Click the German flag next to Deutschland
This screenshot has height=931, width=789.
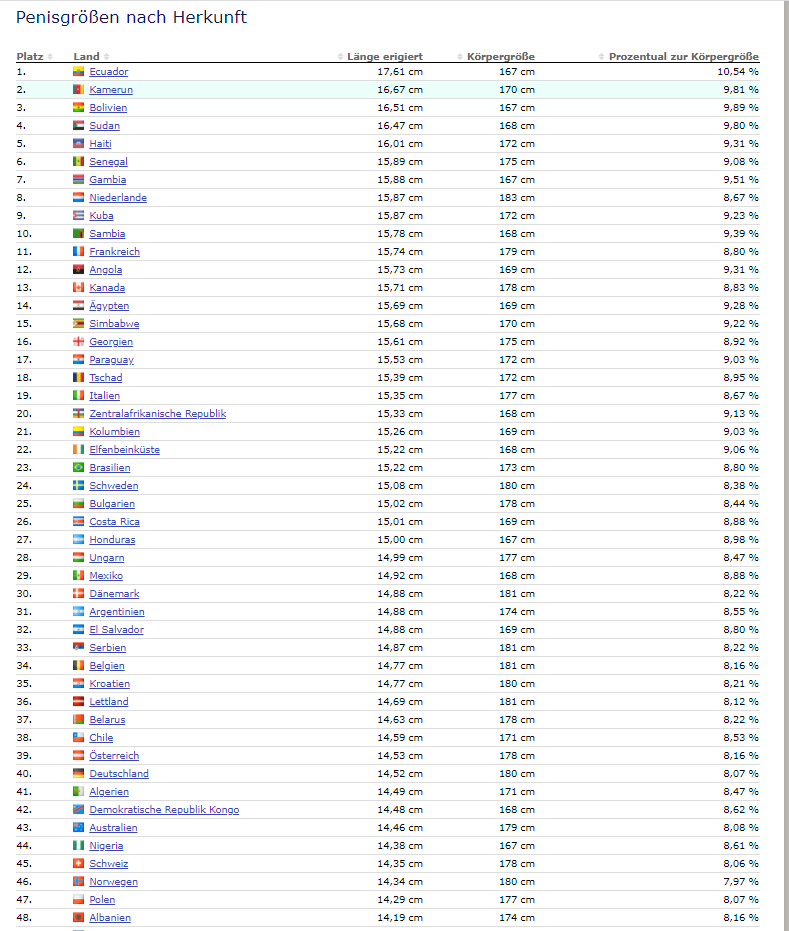tap(78, 774)
